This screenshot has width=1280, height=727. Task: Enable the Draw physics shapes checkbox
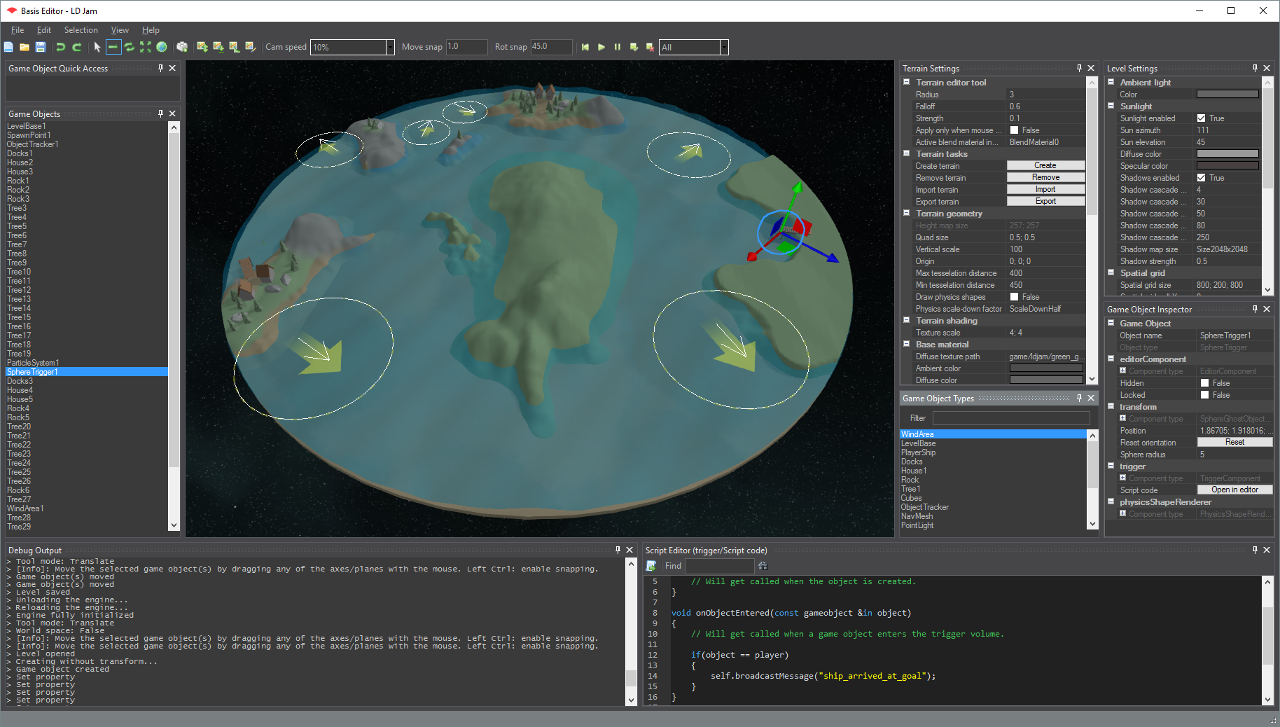1014,297
